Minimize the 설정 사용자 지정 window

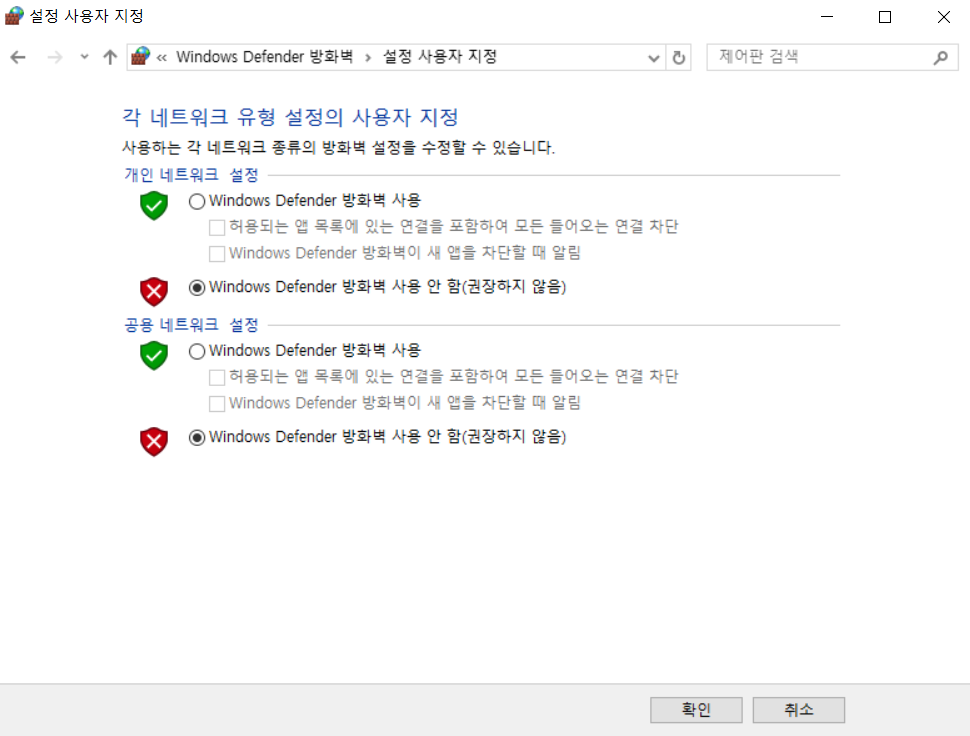coord(827,17)
